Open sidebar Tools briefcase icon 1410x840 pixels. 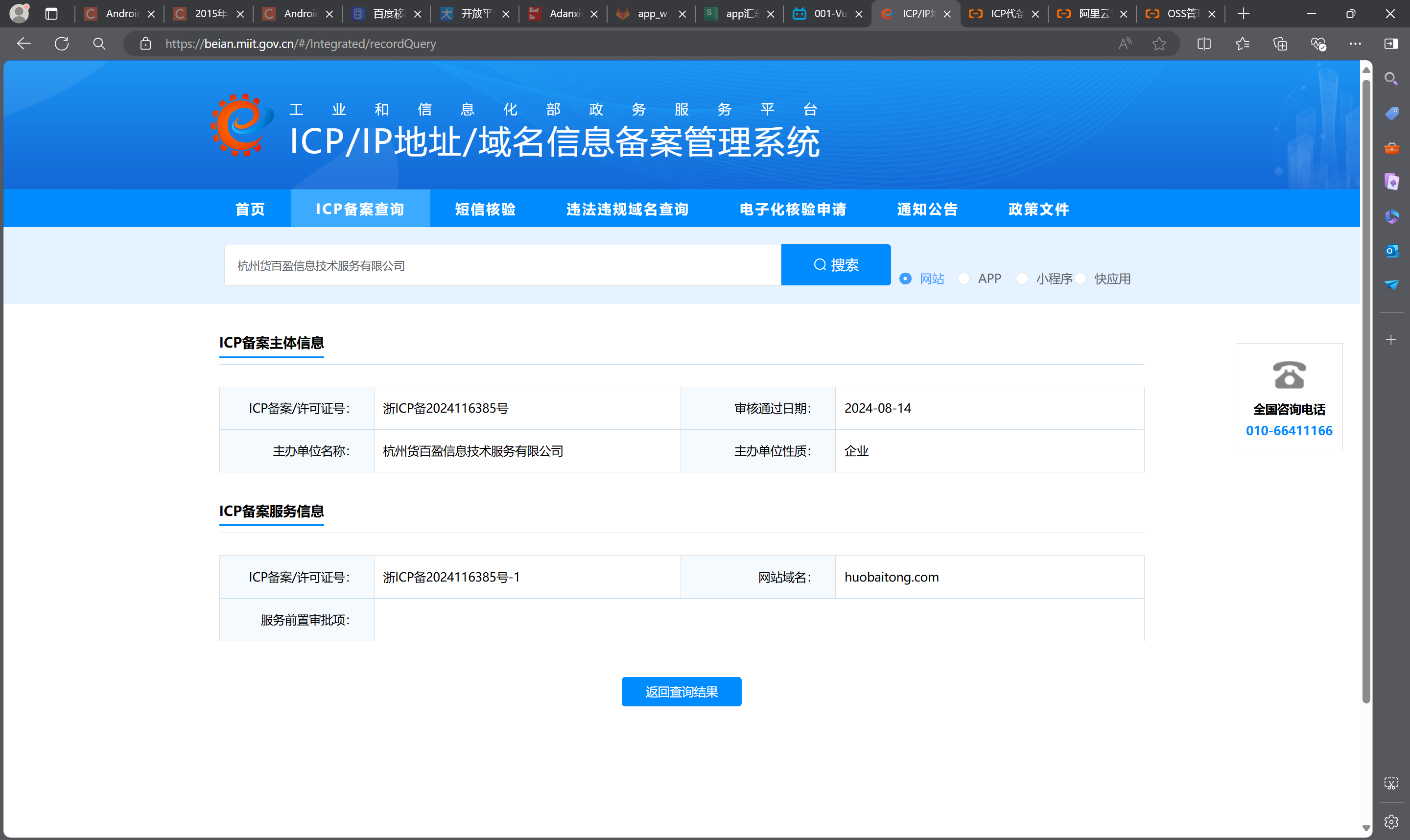pos(1391,148)
